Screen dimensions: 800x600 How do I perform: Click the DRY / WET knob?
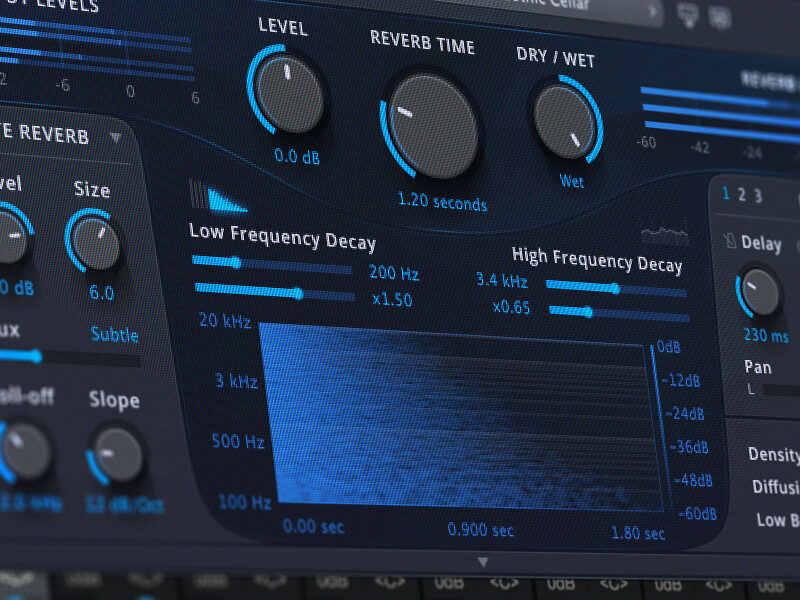[564, 121]
